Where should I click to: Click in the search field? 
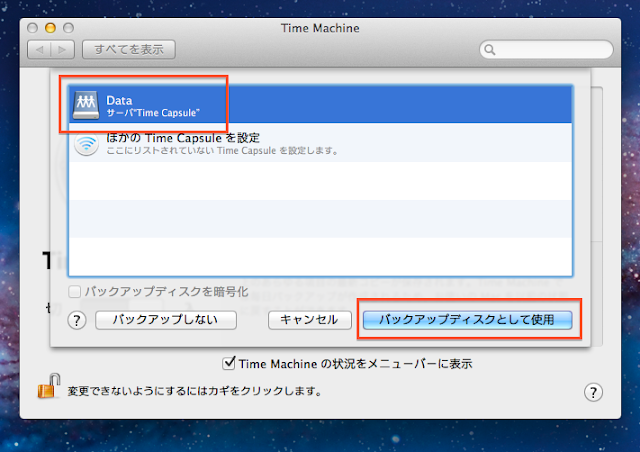click(x=546, y=50)
